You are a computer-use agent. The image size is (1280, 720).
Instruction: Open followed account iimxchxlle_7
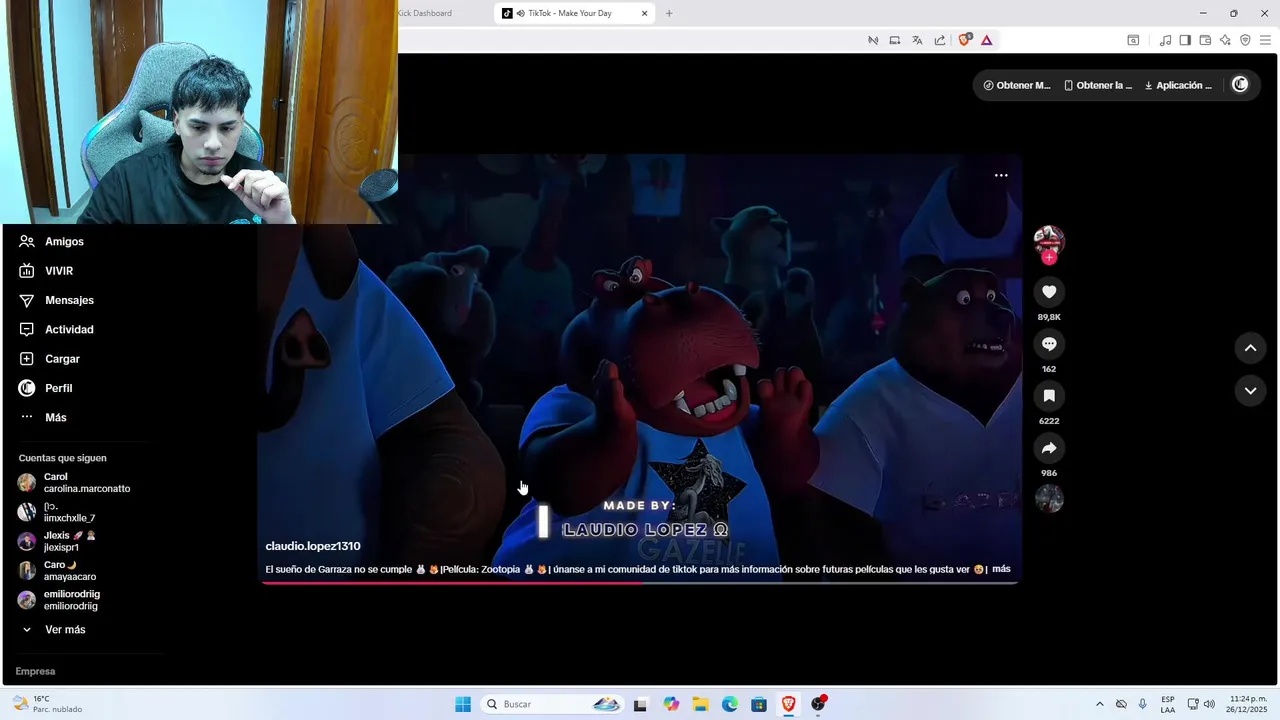click(x=57, y=512)
